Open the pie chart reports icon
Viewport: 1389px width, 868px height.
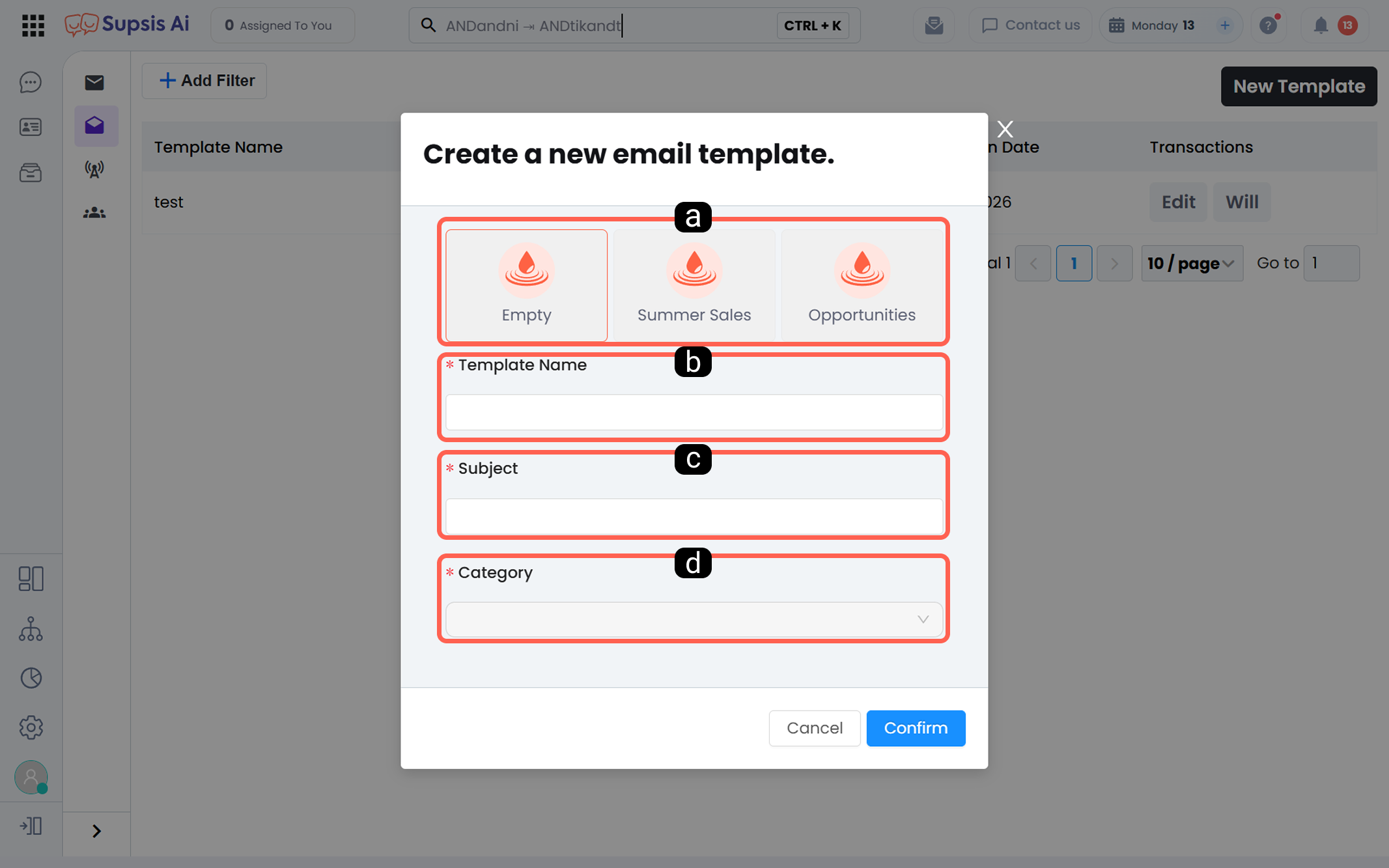coord(31,678)
